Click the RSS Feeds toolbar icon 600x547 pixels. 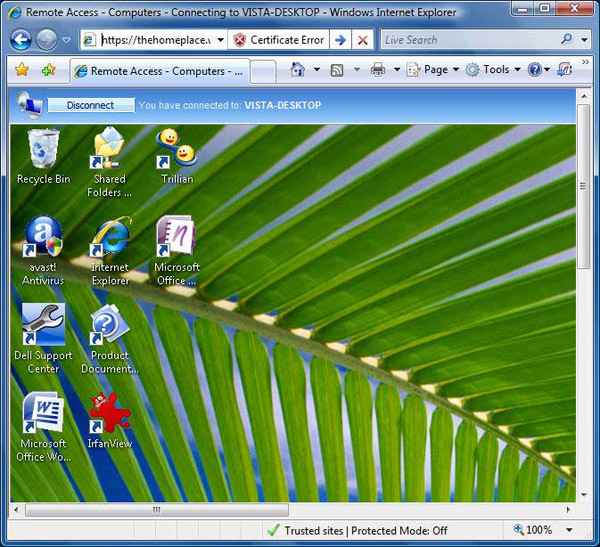[337, 70]
